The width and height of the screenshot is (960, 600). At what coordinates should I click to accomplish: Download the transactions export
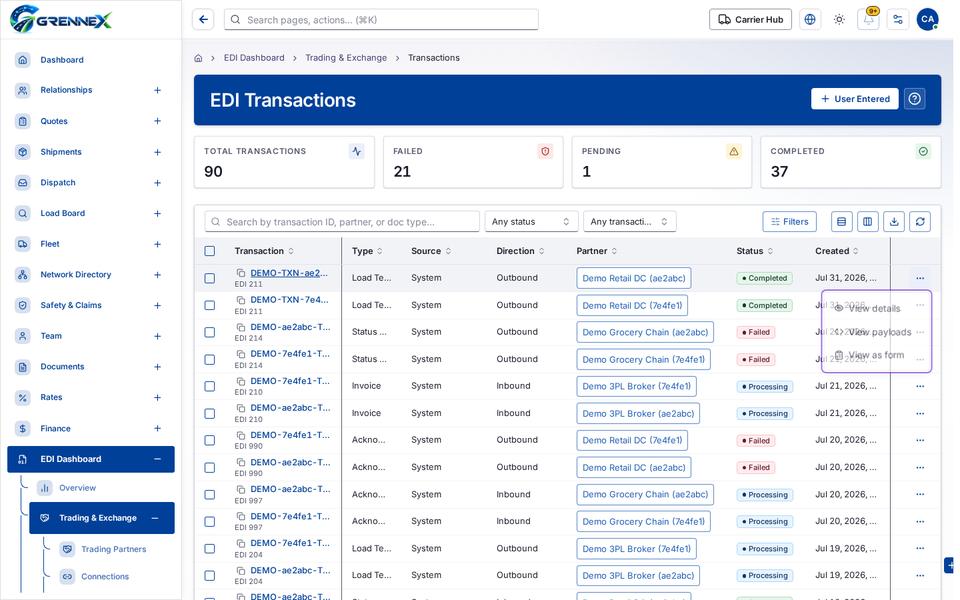click(894, 222)
